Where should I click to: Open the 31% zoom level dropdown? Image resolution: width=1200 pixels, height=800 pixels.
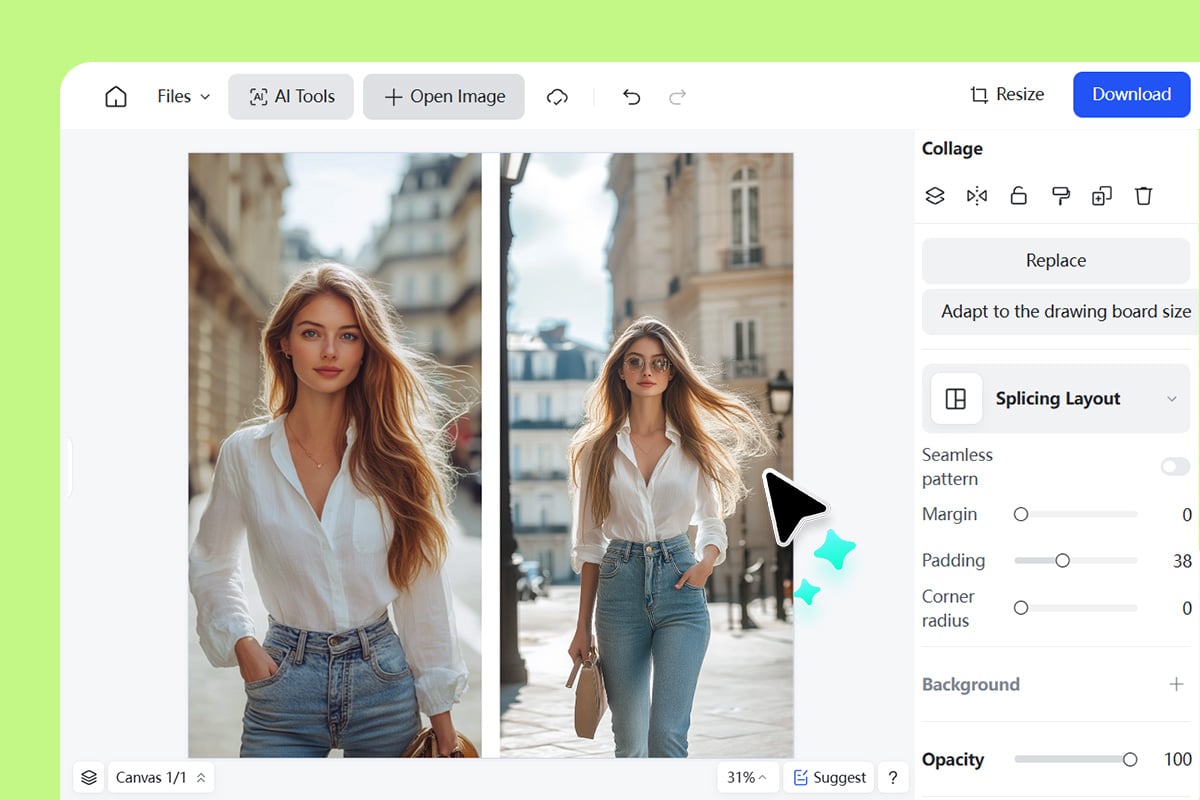tap(747, 777)
